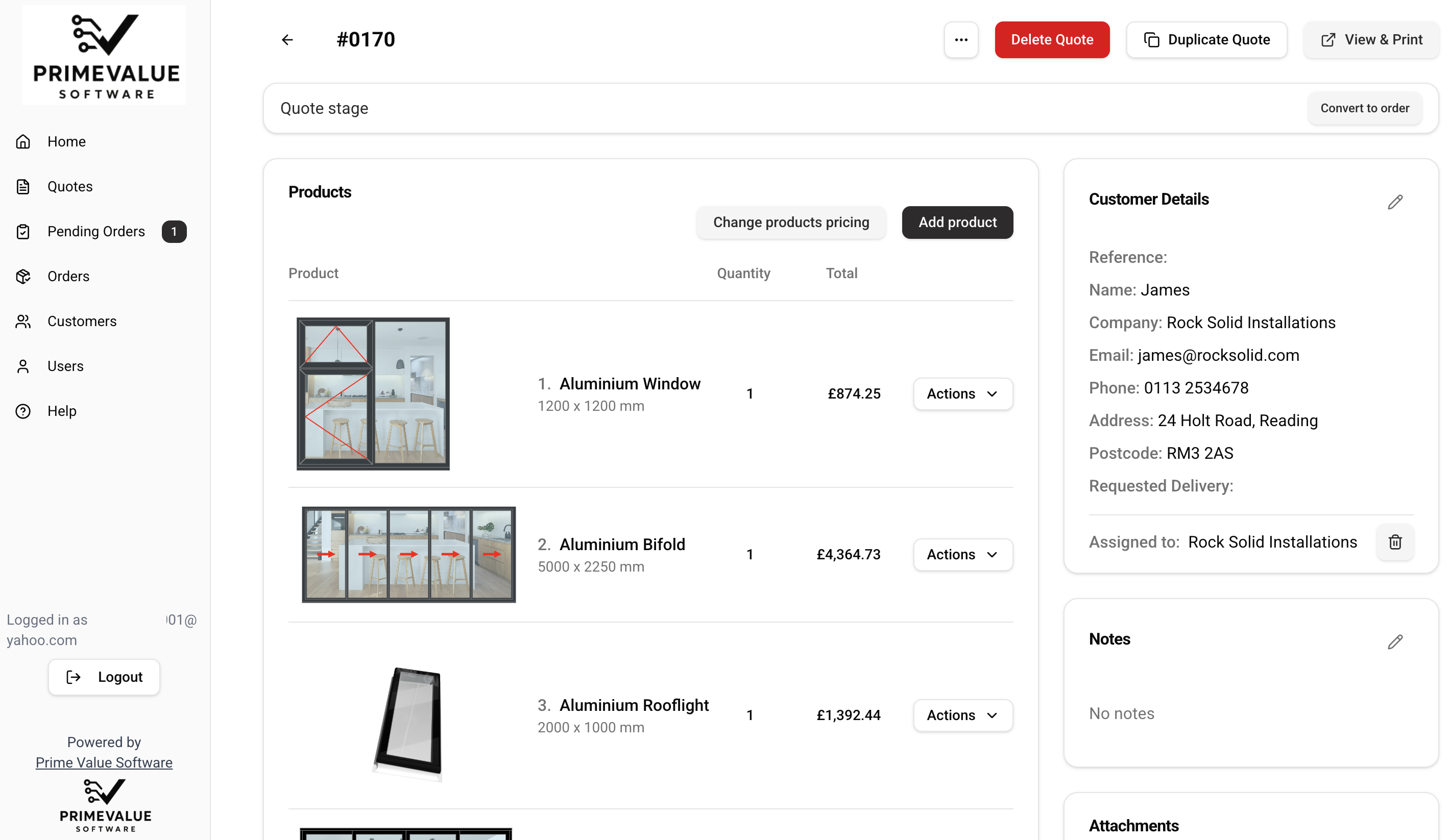Click the £4,364.73 total
The height and width of the screenshot is (840, 1450).
(x=849, y=555)
